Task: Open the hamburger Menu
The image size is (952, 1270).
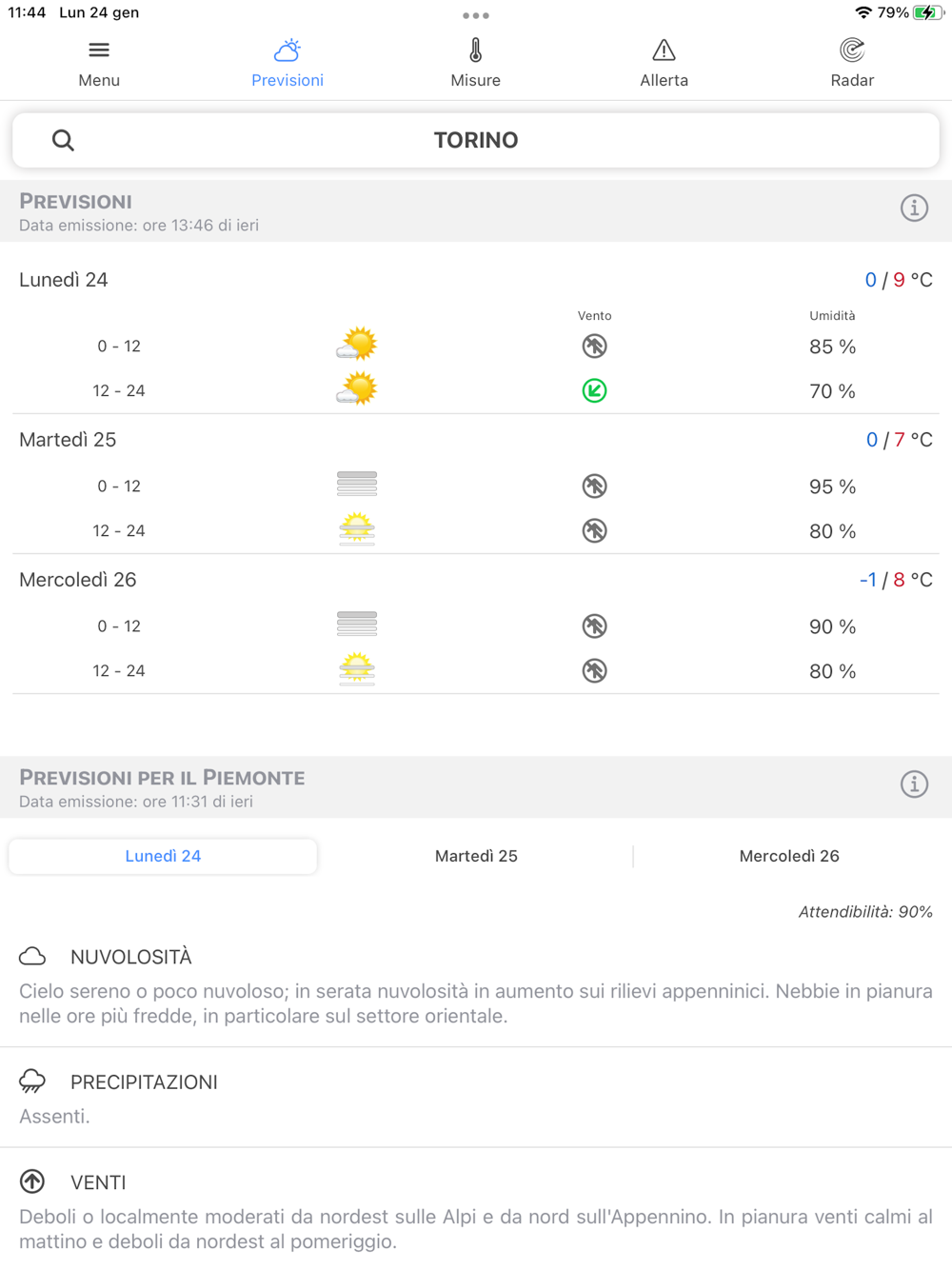Action: tap(99, 63)
